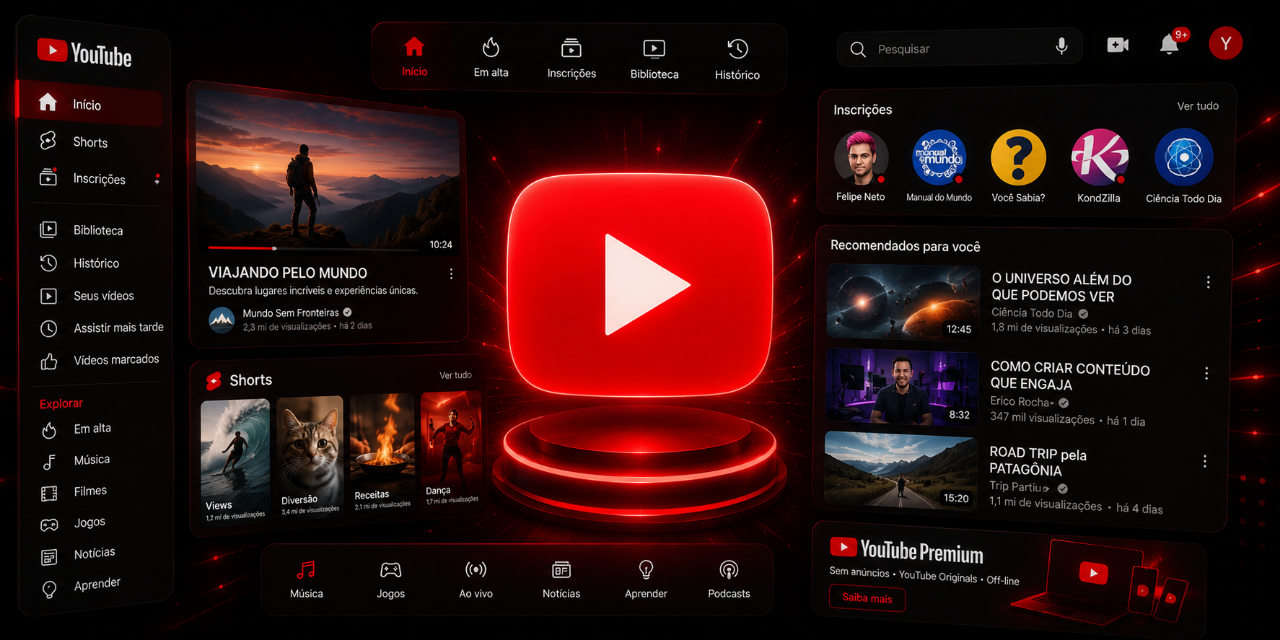Open Mundo Sem Fronteiras channel icon

tap(222, 319)
